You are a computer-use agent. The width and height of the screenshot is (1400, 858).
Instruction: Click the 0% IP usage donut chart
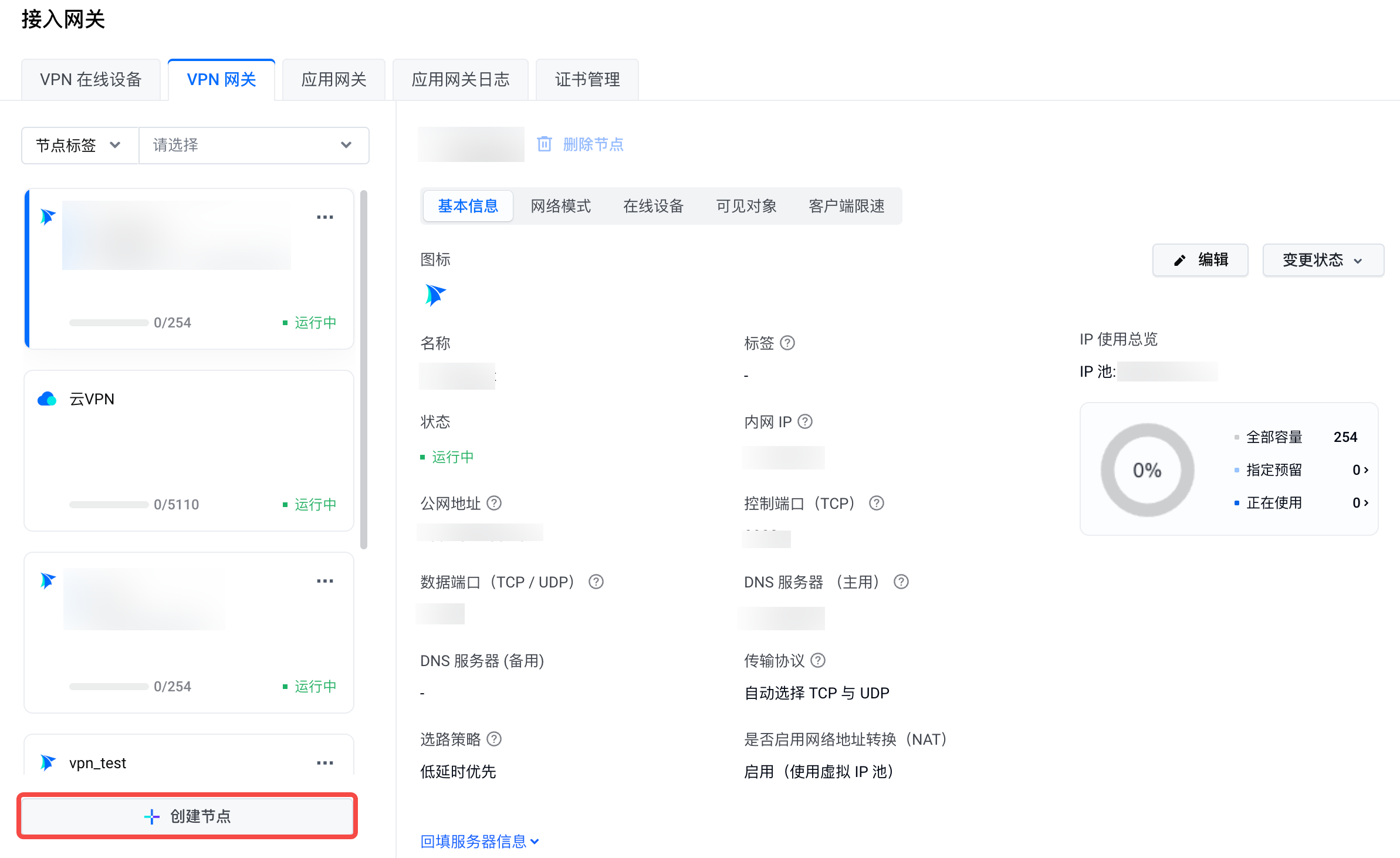[x=1147, y=470]
